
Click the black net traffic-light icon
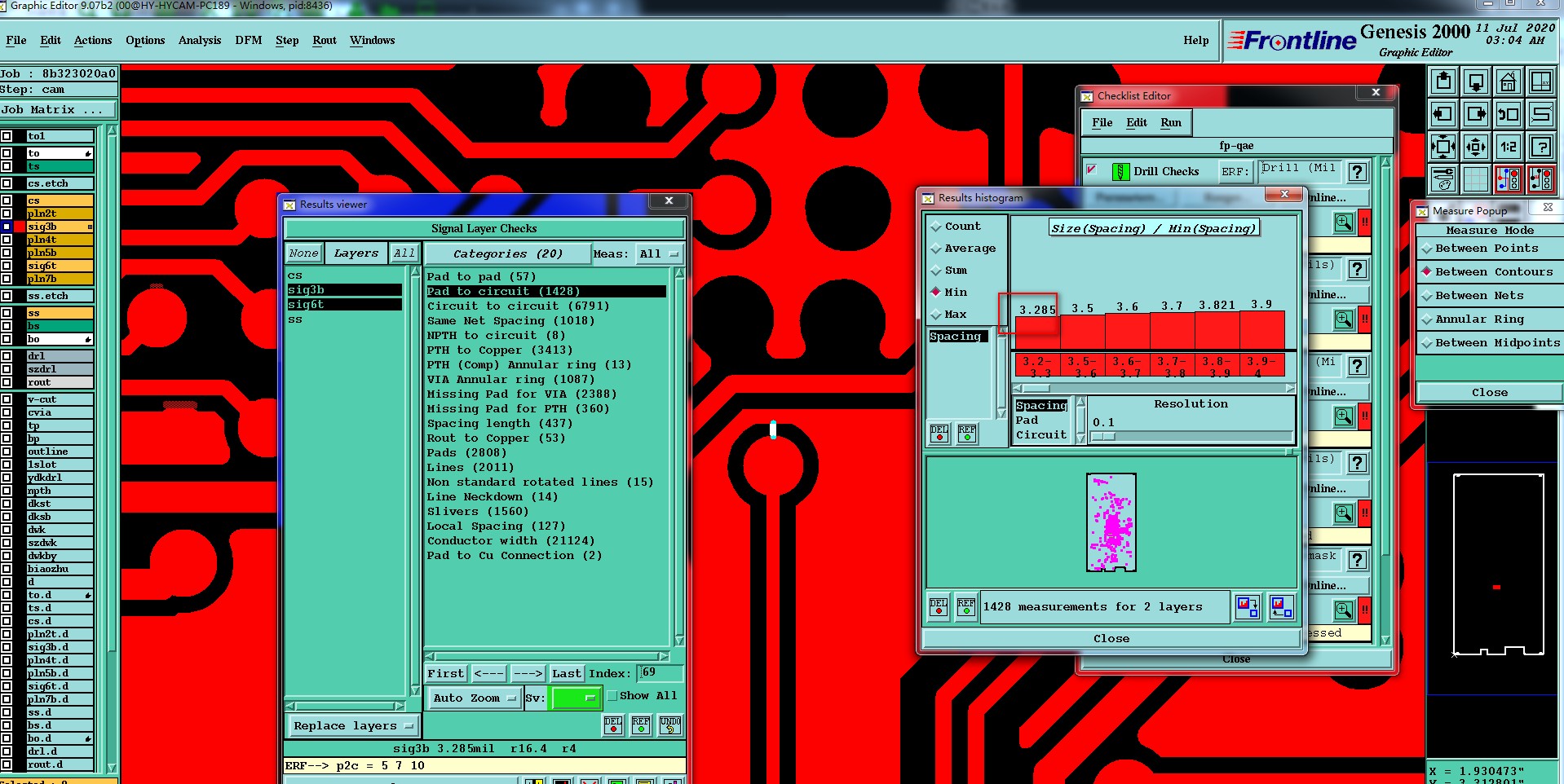click(1541, 178)
